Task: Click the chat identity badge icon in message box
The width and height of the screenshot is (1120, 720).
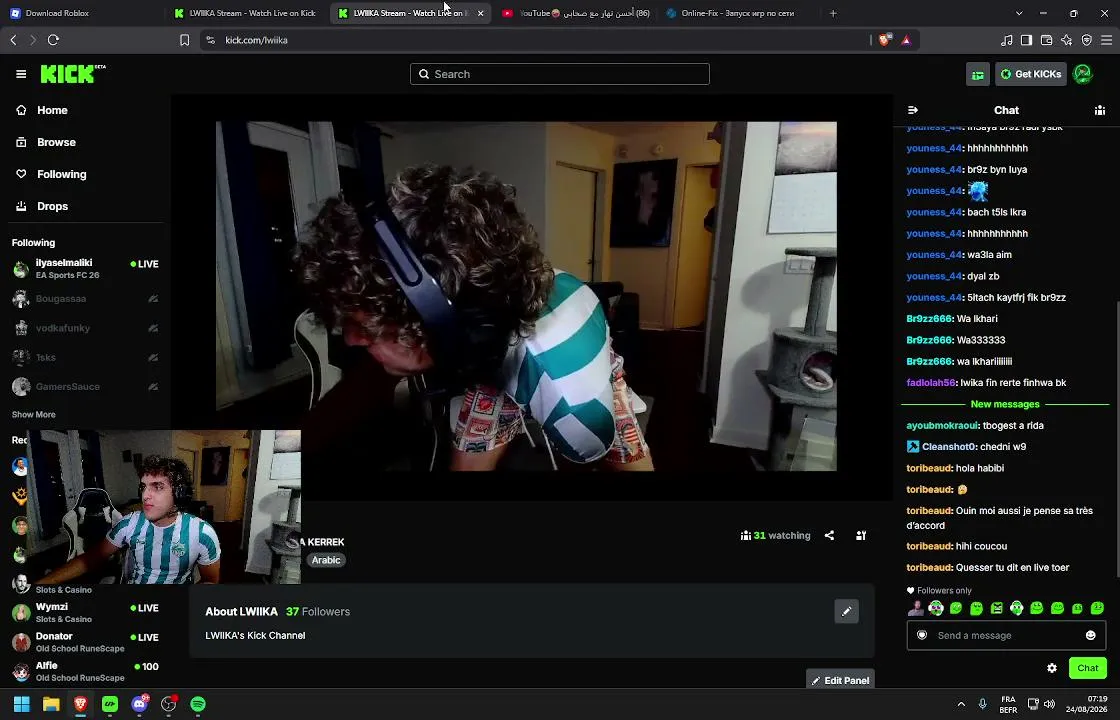Action: (x=922, y=635)
